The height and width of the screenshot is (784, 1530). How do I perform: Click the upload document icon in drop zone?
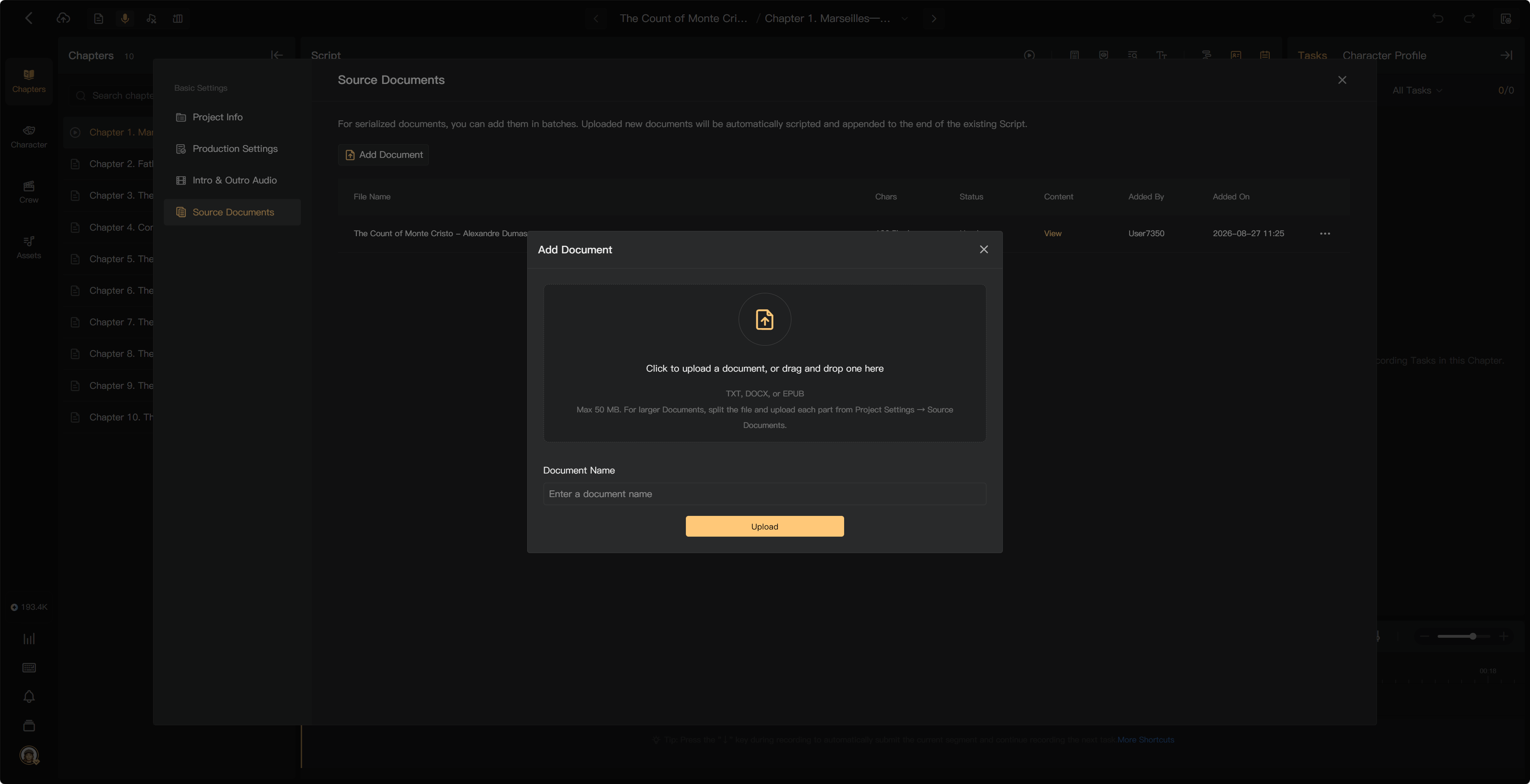[765, 319]
